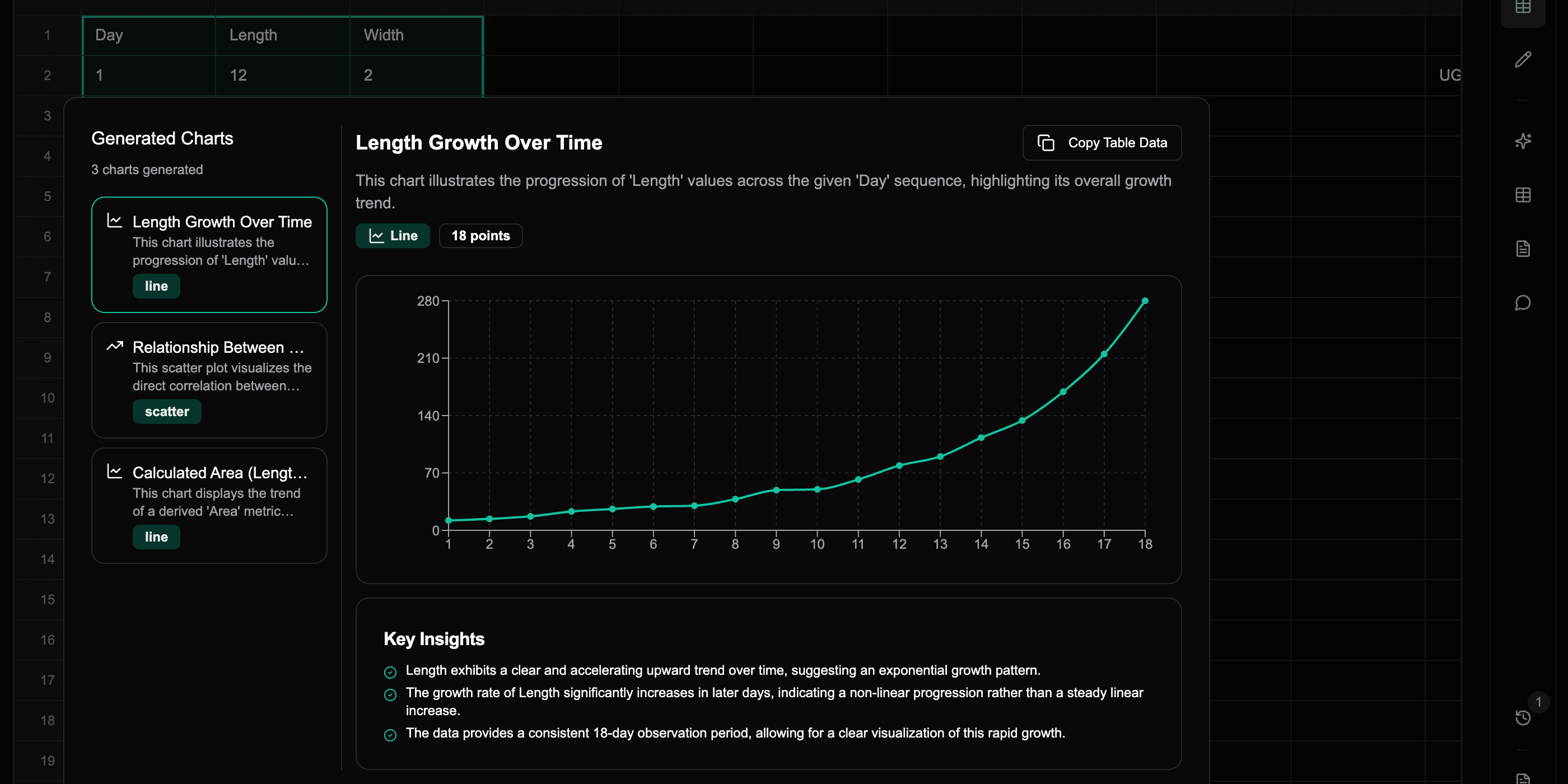Click the pencil edit icon in sidebar
Viewport: 1568px width, 784px height.
pos(1522,60)
